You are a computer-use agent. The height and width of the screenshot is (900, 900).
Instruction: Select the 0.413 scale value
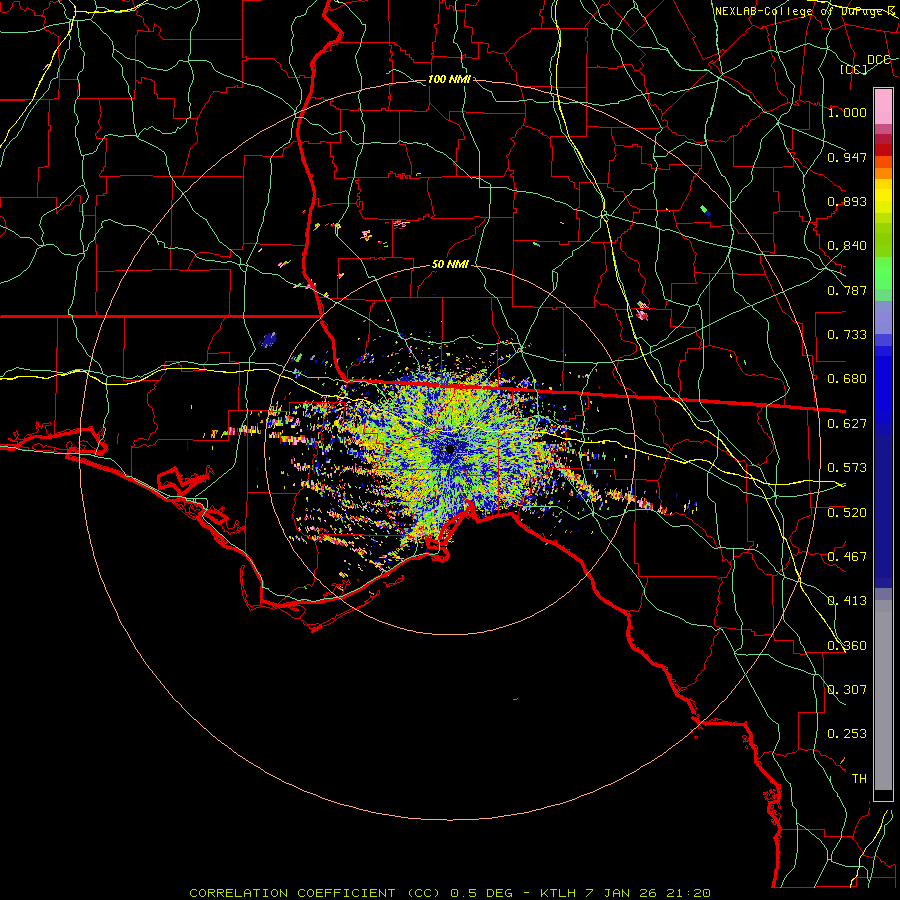(x=847, y=601)
